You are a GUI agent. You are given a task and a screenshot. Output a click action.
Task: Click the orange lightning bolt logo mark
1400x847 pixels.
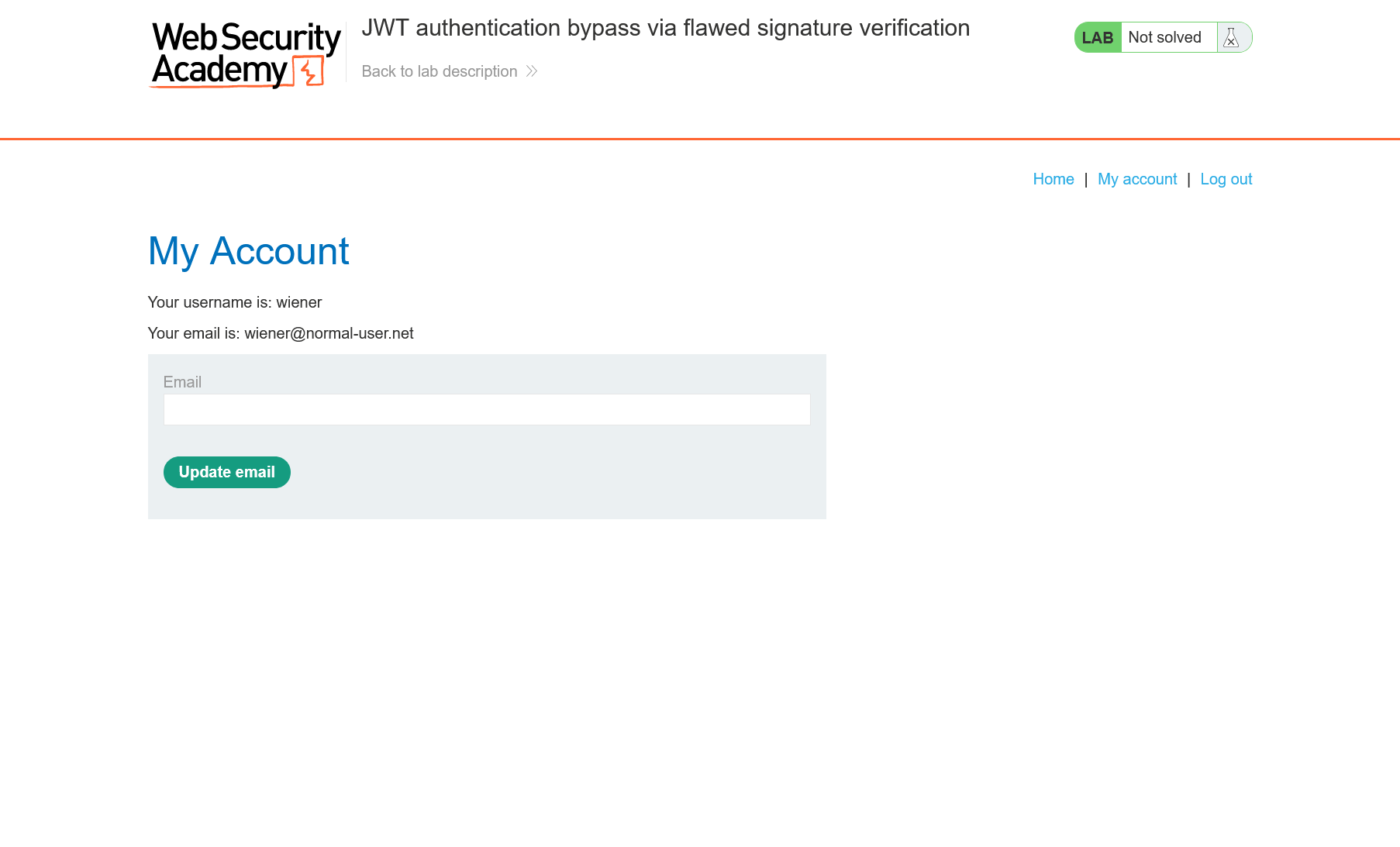coord(309,72)
